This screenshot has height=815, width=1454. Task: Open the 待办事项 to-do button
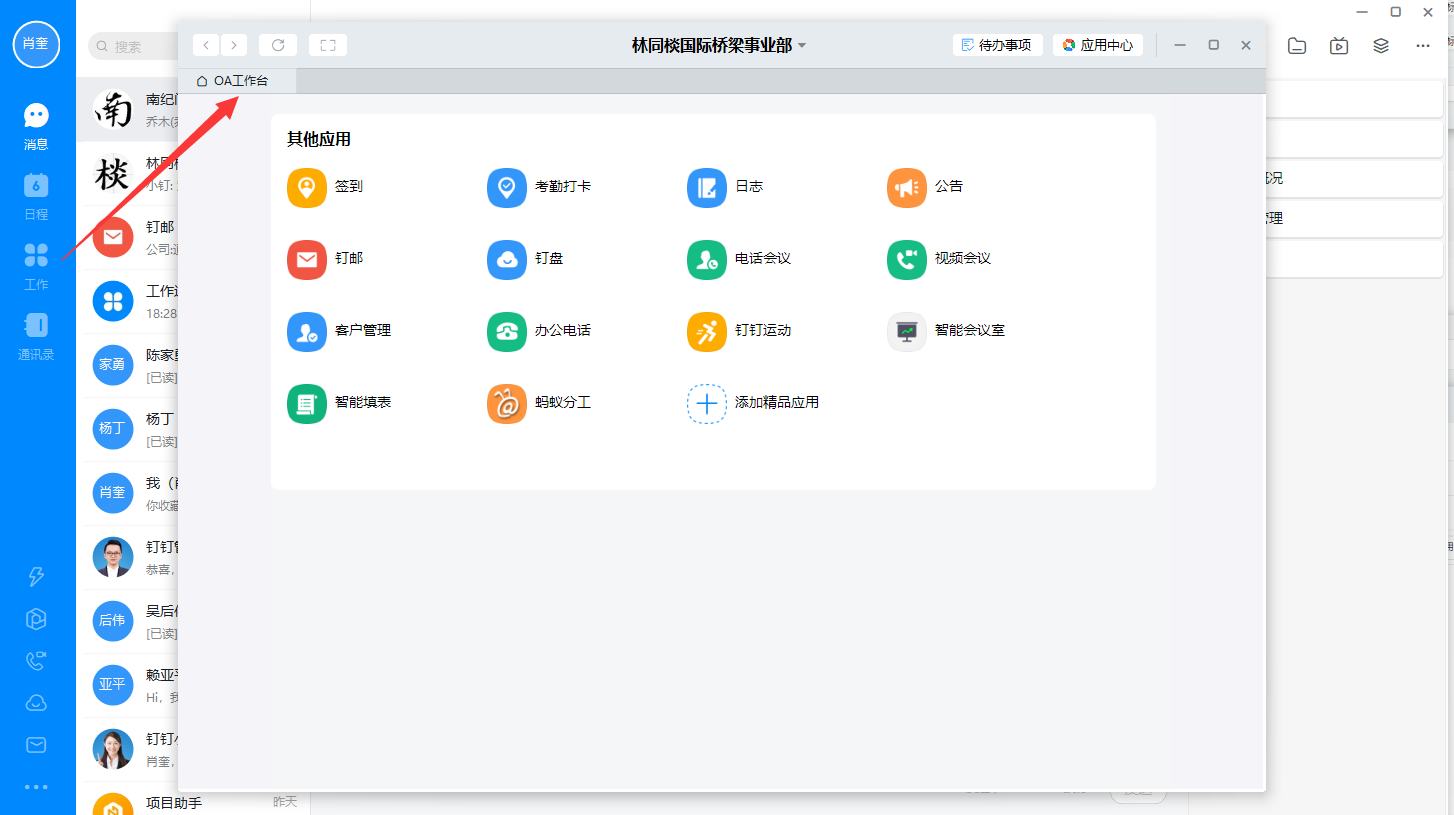(x=998, y=45)
